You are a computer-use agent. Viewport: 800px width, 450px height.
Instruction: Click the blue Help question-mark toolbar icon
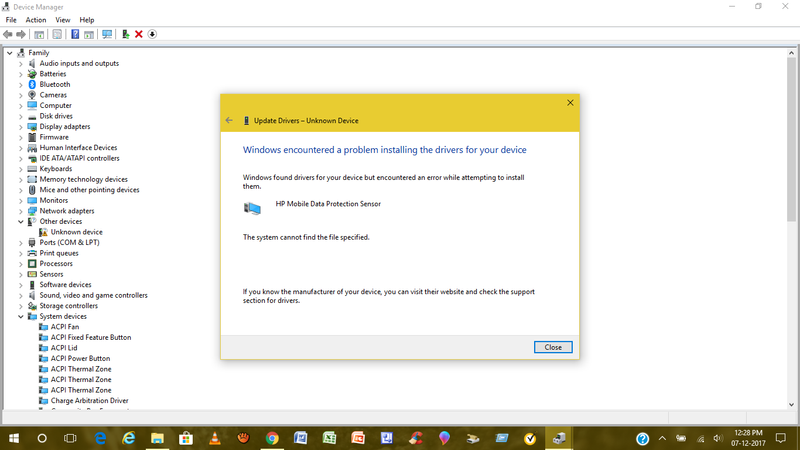[75, 34]
